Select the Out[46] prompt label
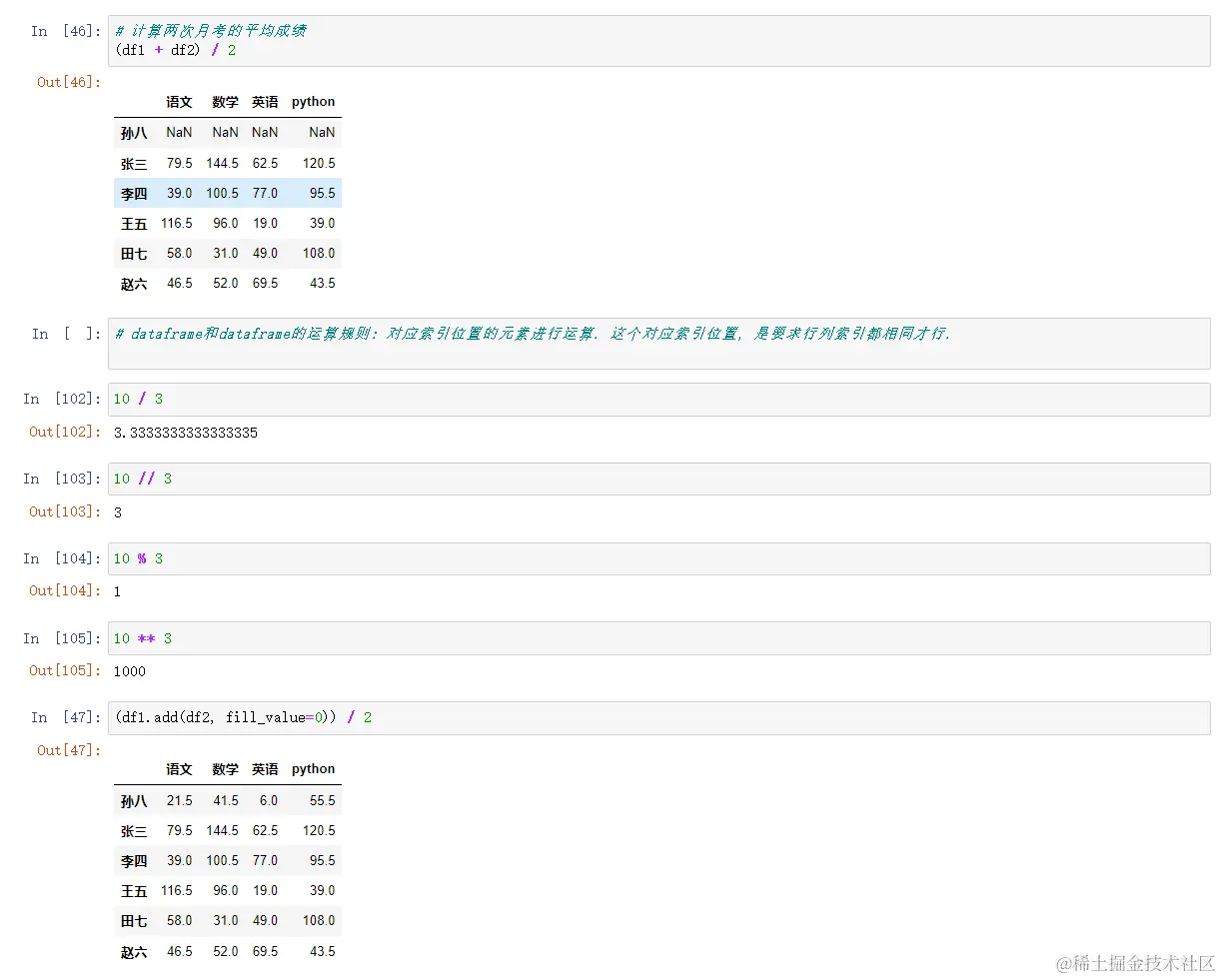 click(x=69, y=82)
